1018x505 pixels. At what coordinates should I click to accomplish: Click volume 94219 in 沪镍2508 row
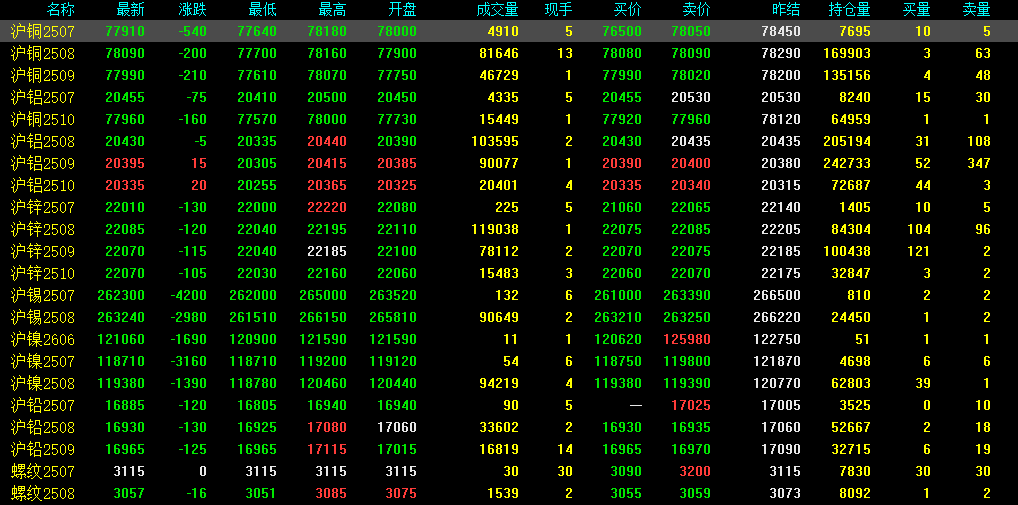tap(499, 384)
